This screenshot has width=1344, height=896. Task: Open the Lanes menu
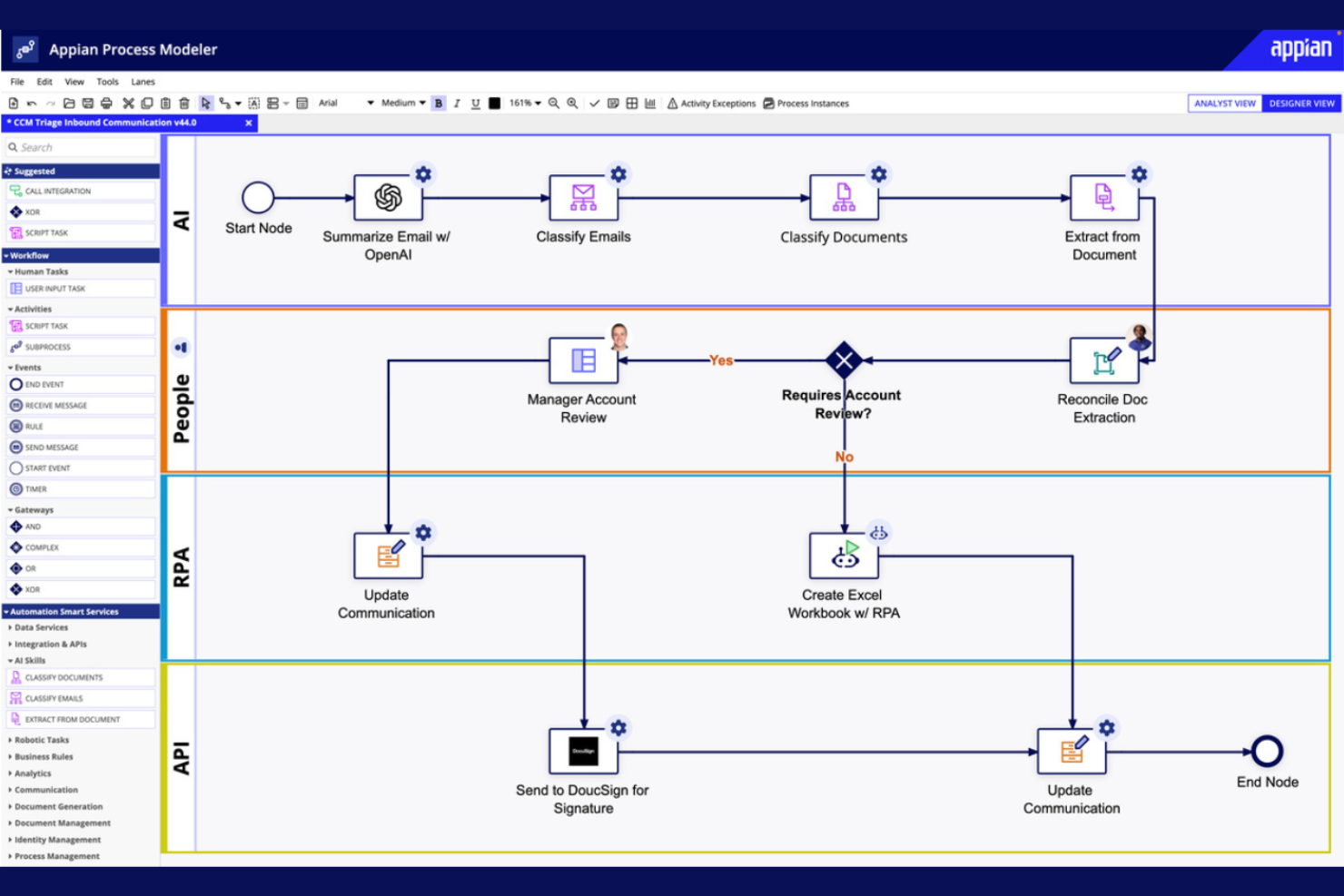click(143, 81)
